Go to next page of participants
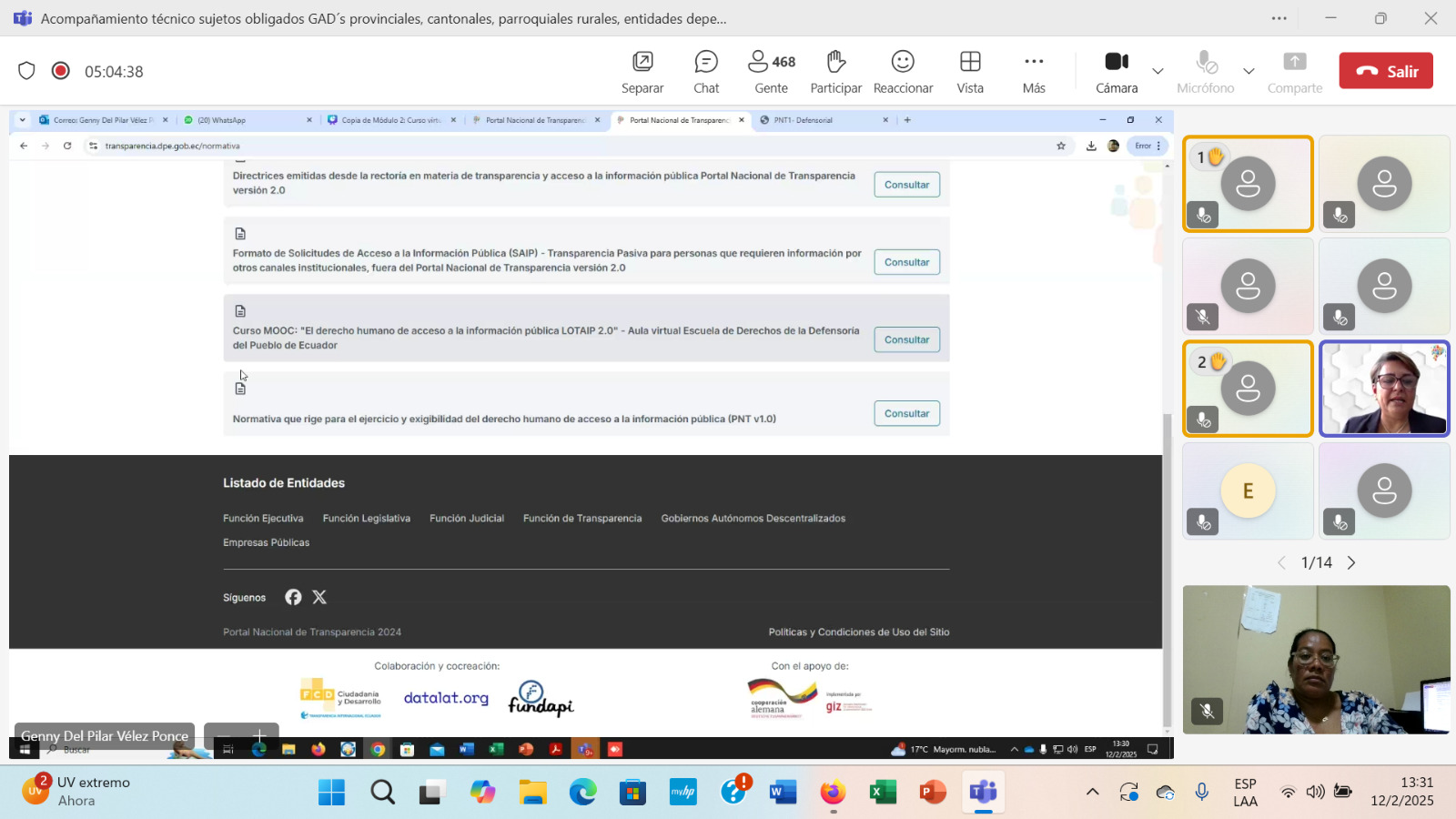This screenshot has width=1456, height=819. (x=1351, y=562)
